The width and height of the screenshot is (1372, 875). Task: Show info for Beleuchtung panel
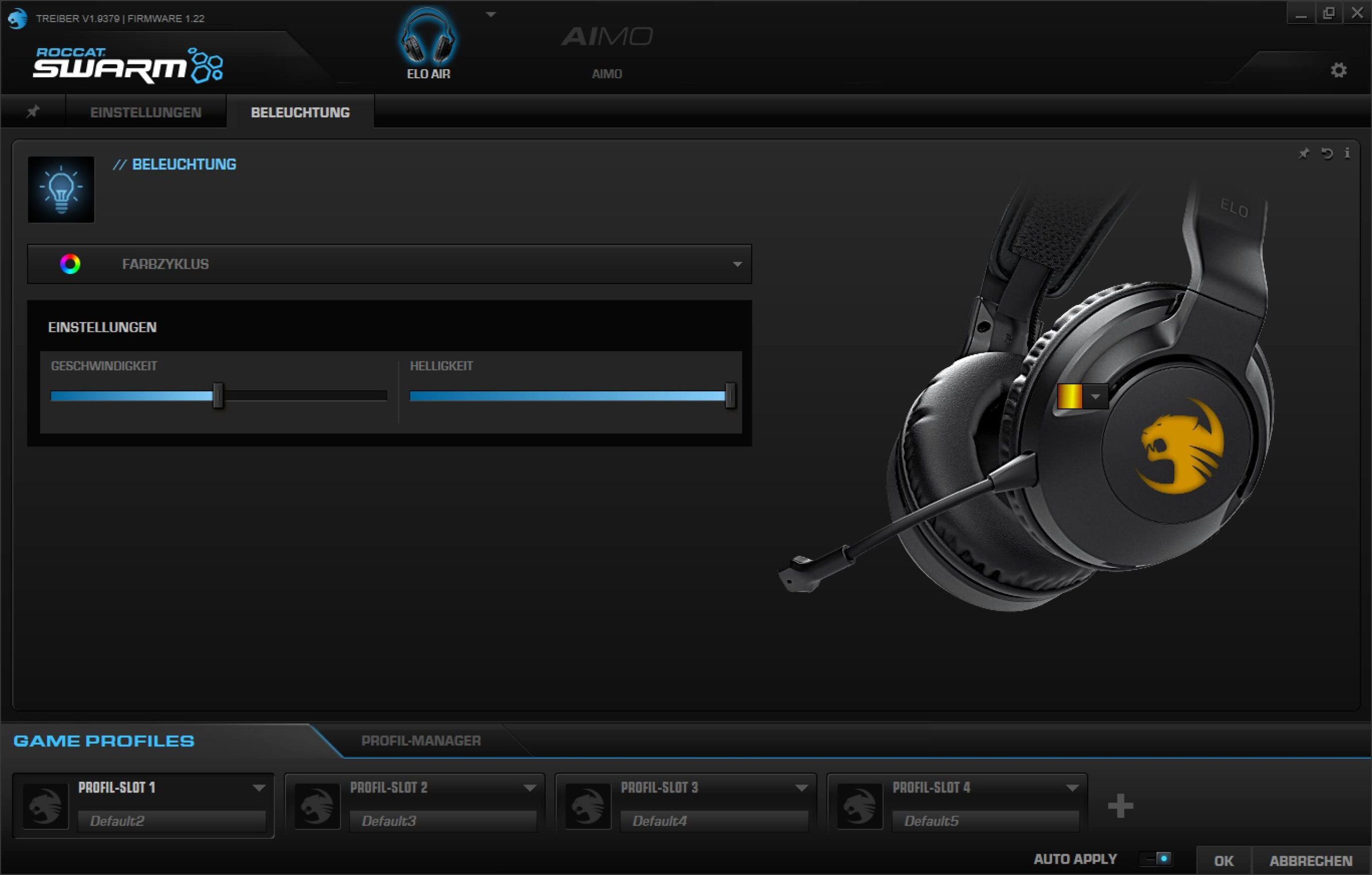coord(1347,153)
